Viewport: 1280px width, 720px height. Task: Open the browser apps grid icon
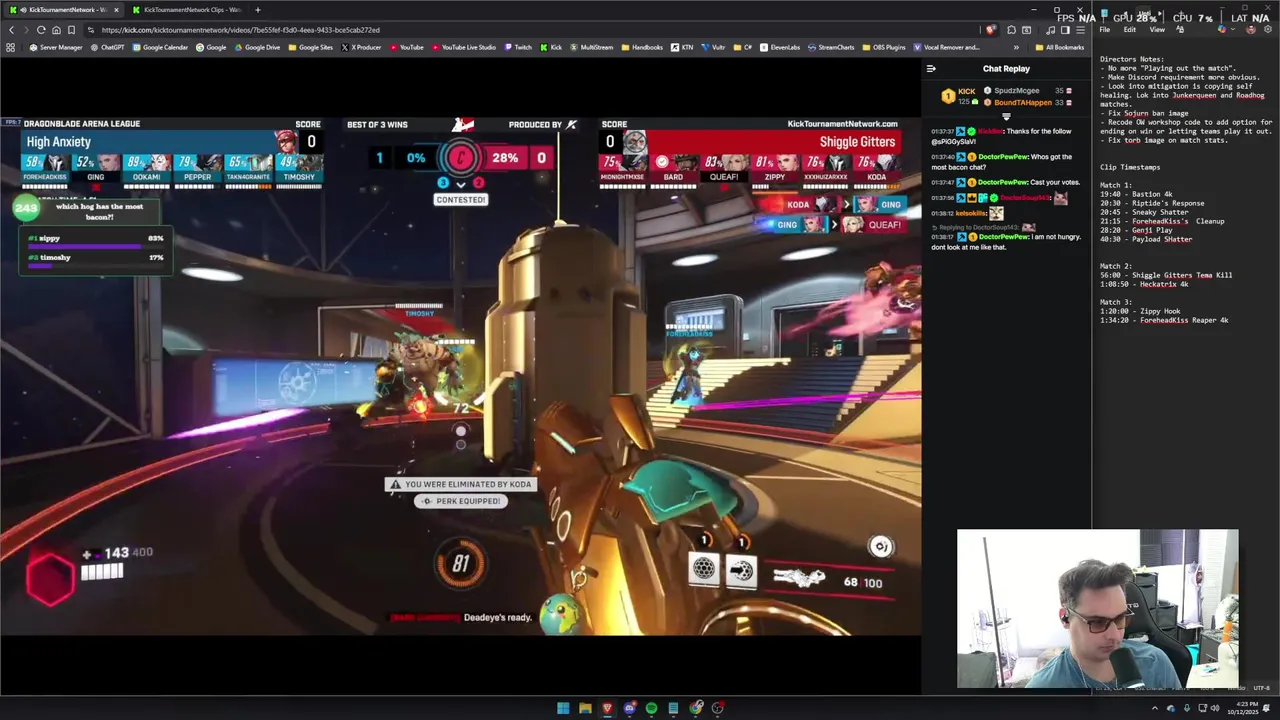(10, 47)
